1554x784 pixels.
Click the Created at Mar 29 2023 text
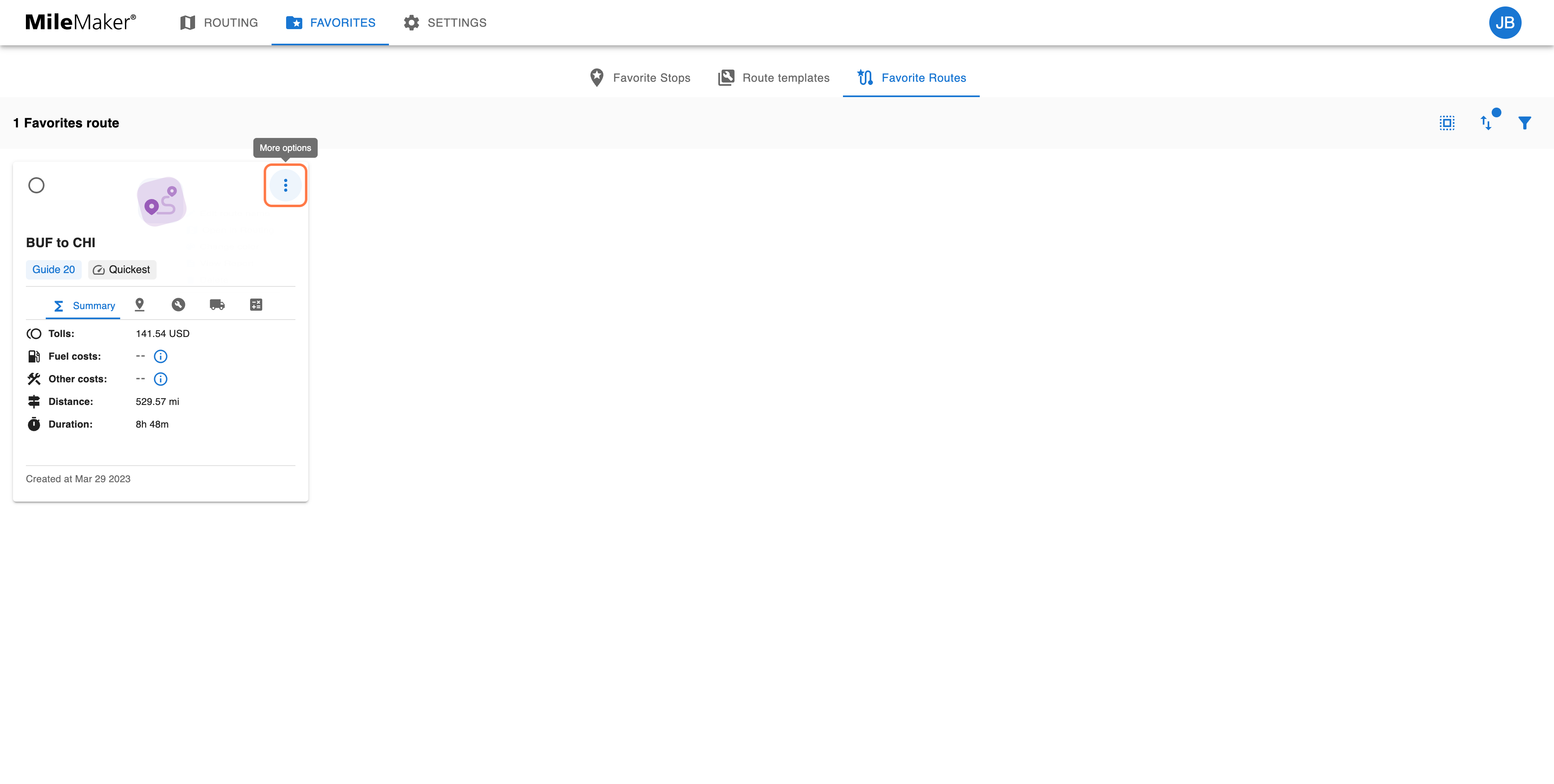pos(78,479)
